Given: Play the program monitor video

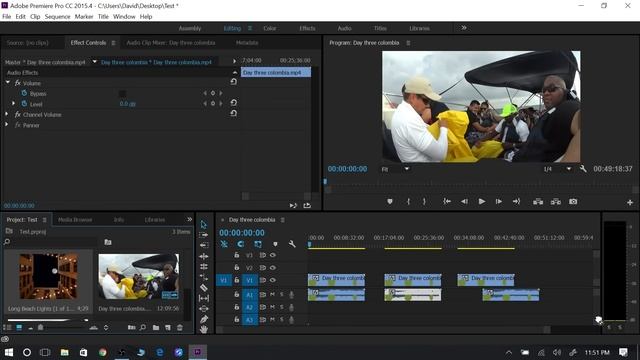Looking at the screenshot, I should 482,202.
